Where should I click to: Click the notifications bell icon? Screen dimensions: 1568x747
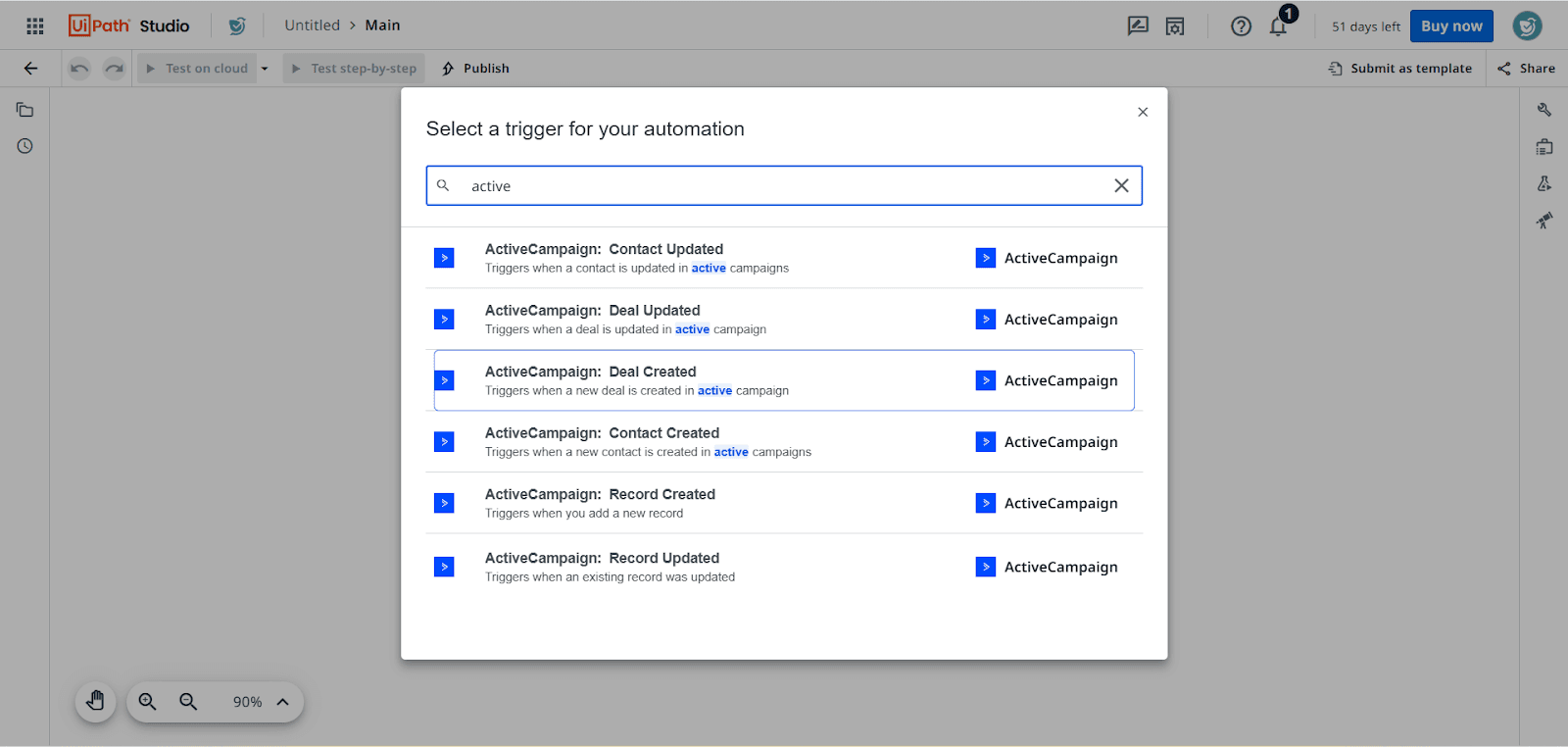click(x=1278, y=26)
